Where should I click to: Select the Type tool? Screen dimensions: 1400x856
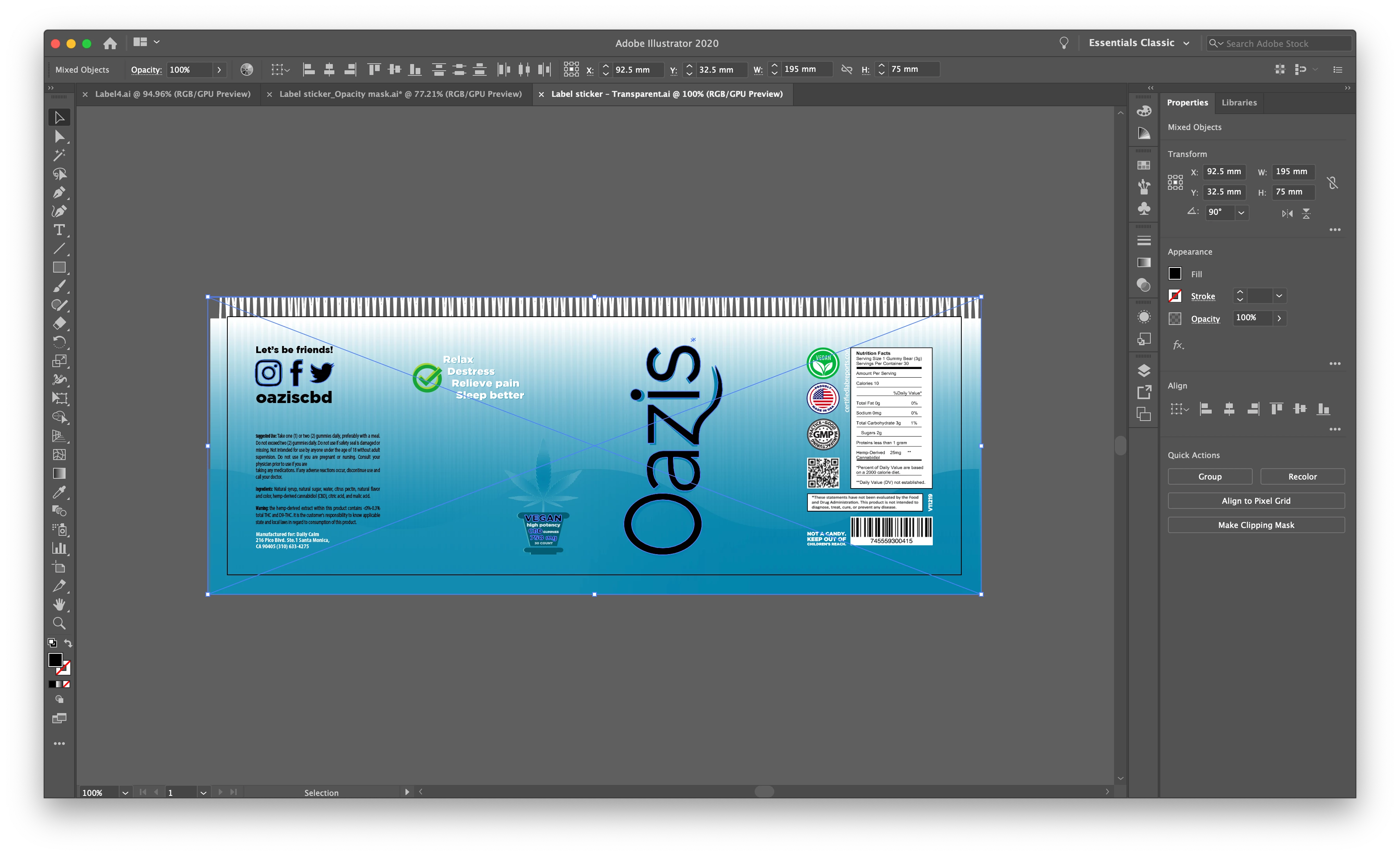coord(59,230)
